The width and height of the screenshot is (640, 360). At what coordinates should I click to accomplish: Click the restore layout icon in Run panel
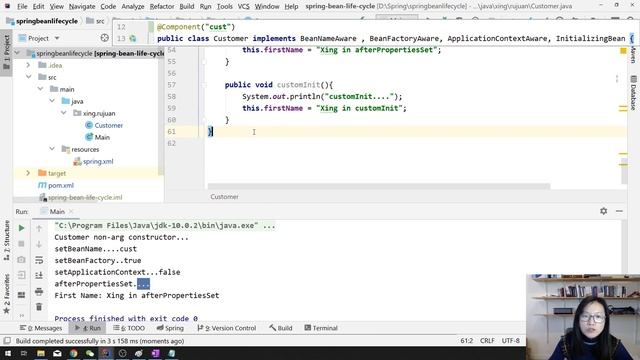coord(21,295)
